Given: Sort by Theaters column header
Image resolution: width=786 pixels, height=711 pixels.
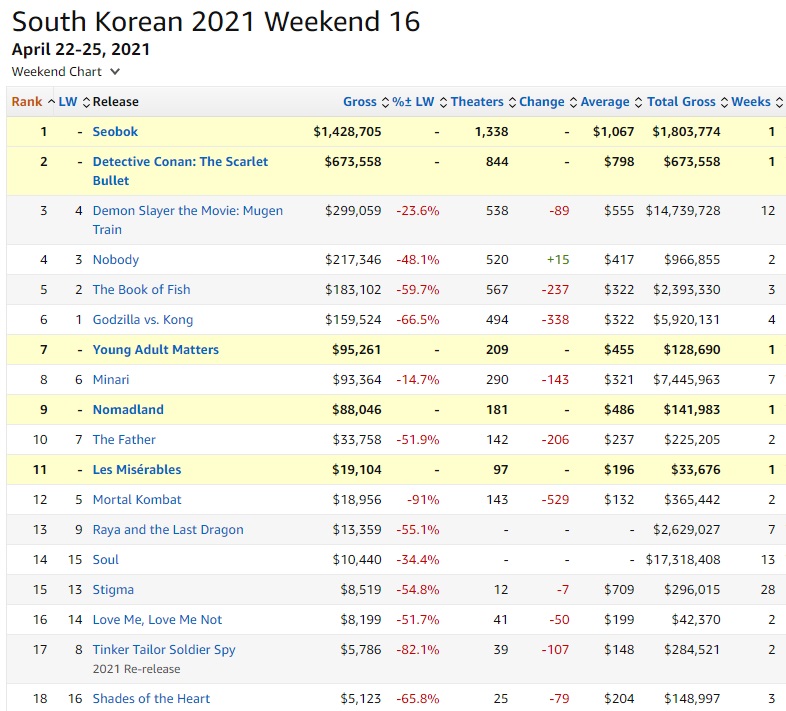Looking at the screenshot, I should click(477, 102).
